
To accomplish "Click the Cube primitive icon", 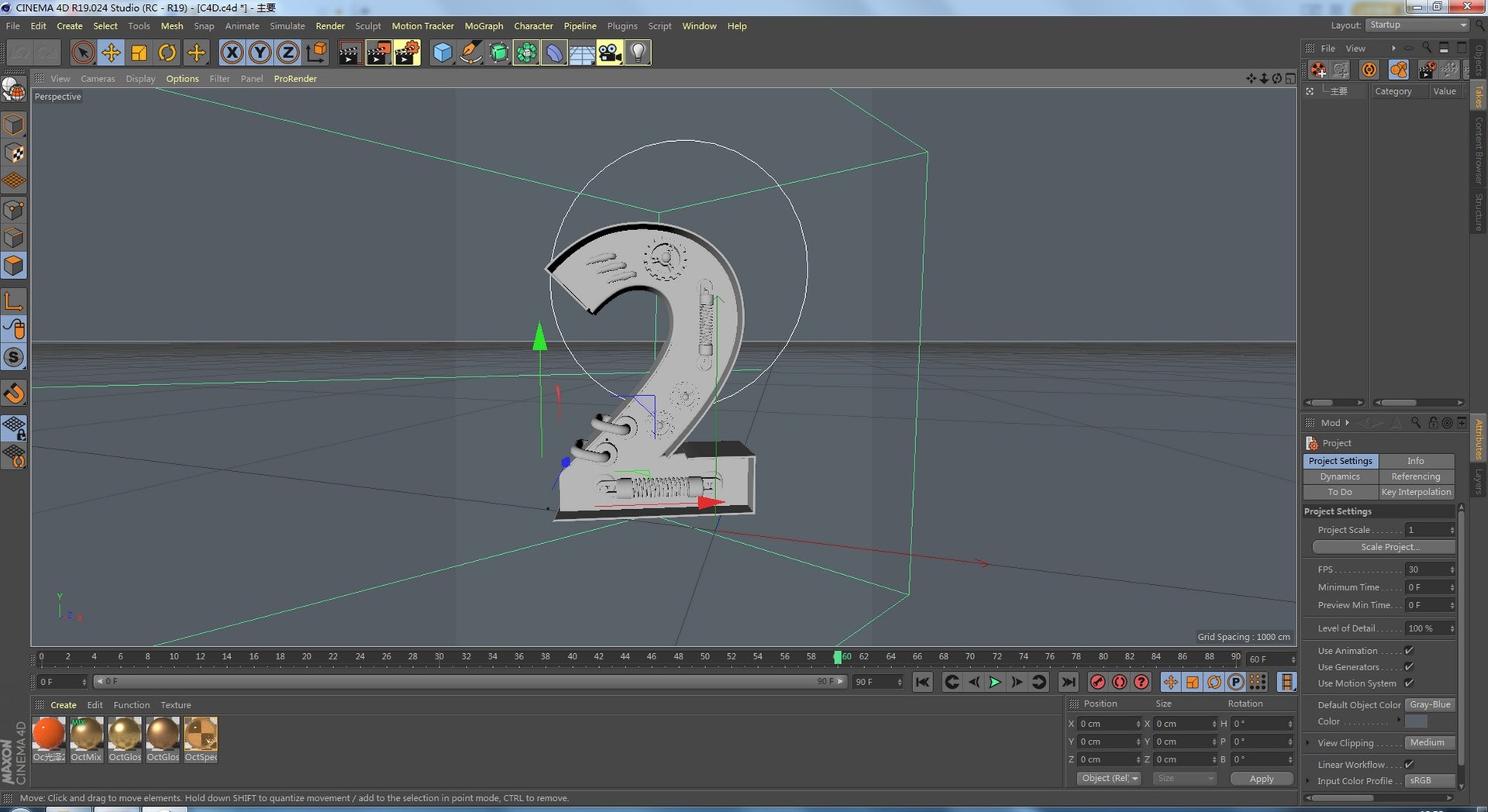I will [442, 53].
